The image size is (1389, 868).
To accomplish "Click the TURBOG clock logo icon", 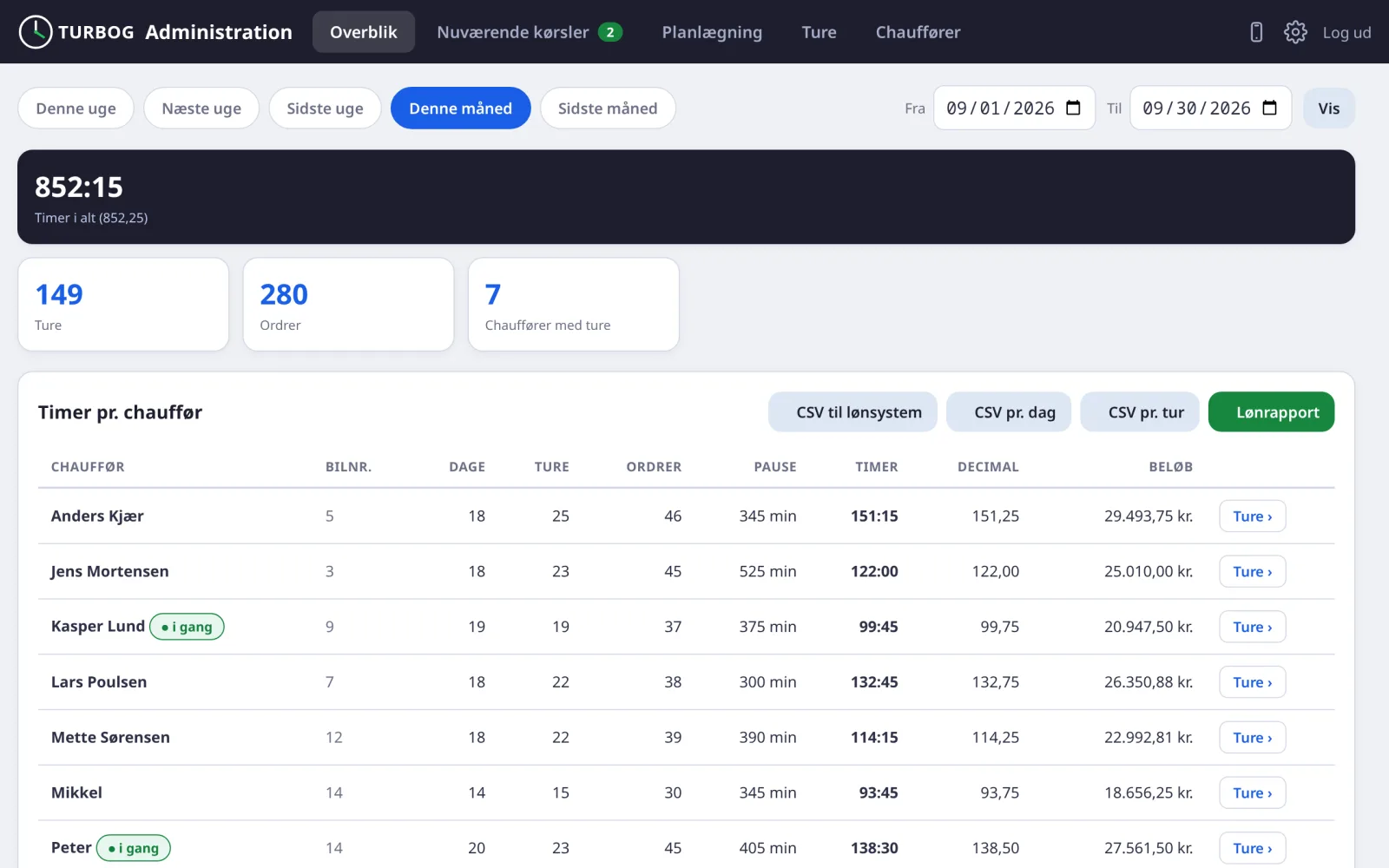I will click(x=36, y=32).
